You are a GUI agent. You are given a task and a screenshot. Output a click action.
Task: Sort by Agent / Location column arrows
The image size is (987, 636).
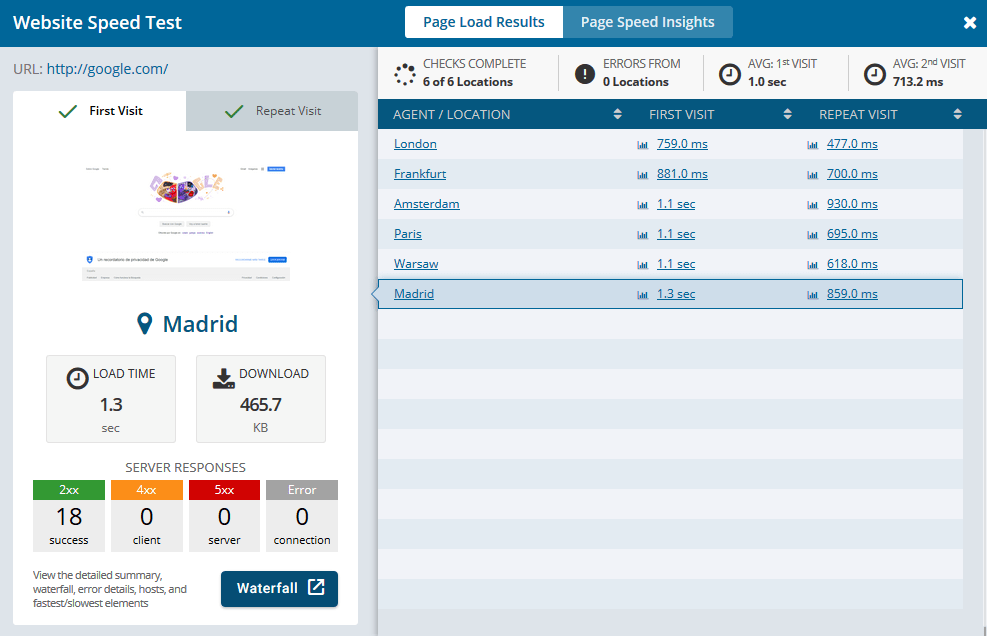pyautogui.click(x=618, y=114)
